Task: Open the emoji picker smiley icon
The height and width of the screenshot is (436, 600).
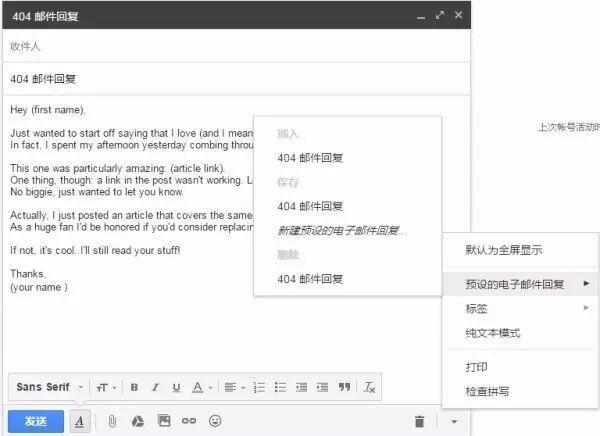Action: [x=215, y=421]
